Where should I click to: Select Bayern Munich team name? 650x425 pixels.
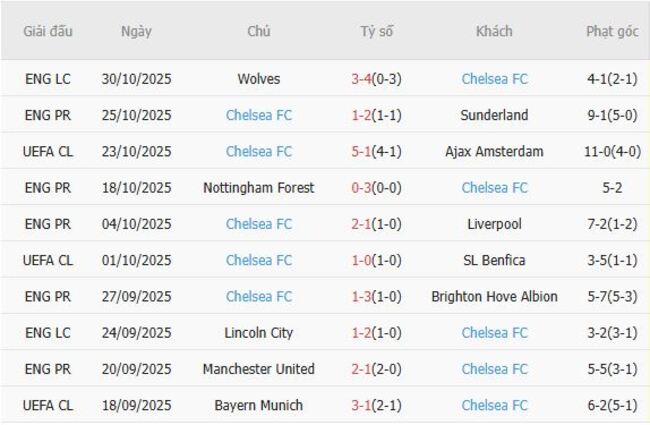[x=259, y=405]
